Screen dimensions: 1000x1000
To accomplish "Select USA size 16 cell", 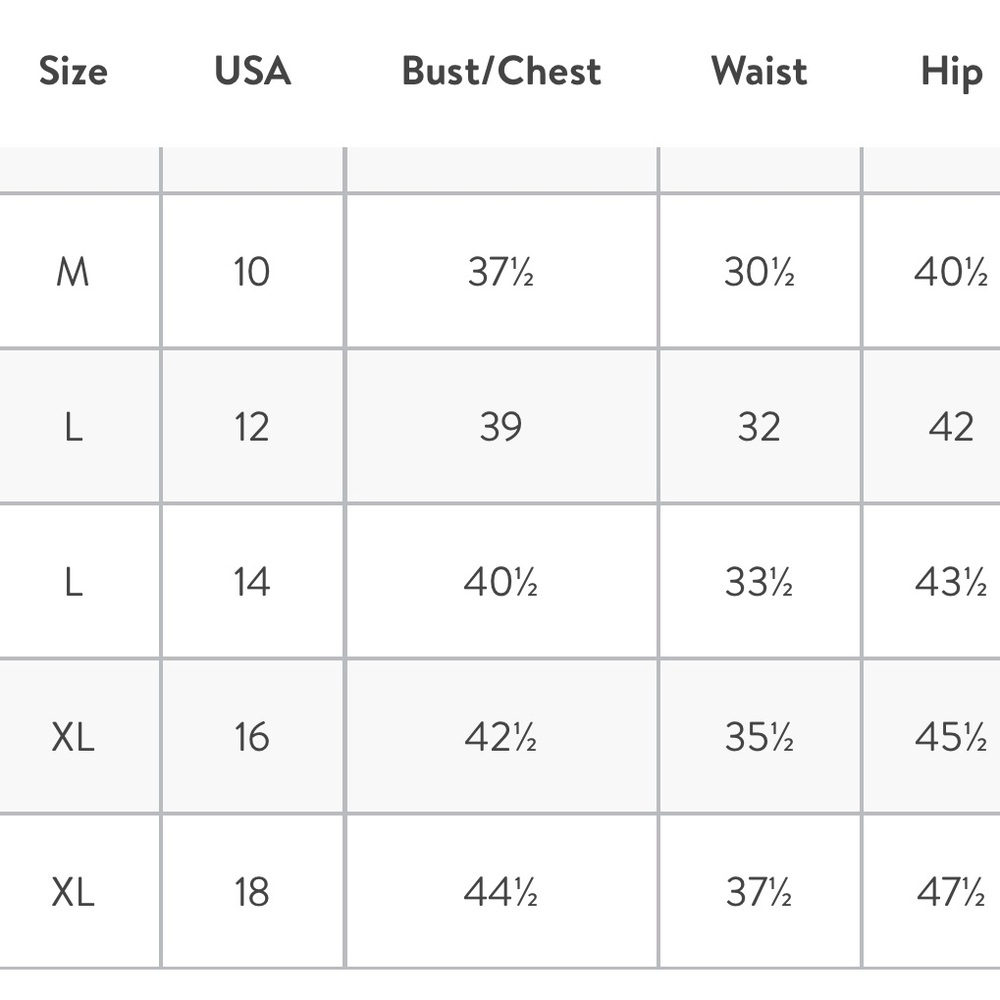I will pos(252,737).
